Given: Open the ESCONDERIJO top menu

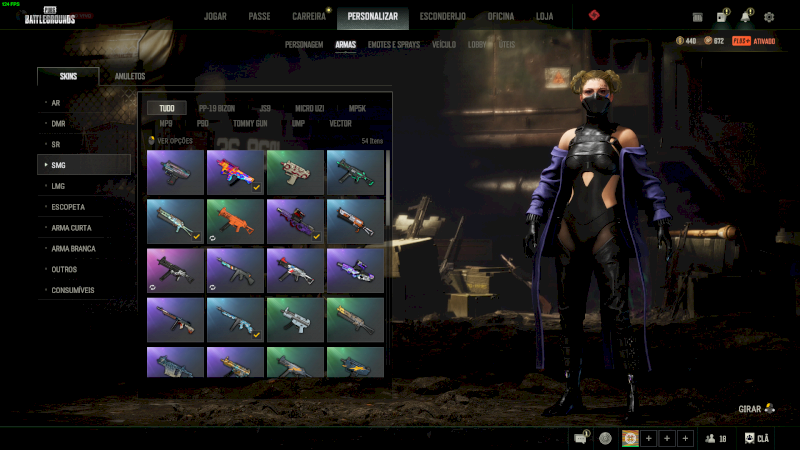Looking at the screenshot, I should coord(442,16).
